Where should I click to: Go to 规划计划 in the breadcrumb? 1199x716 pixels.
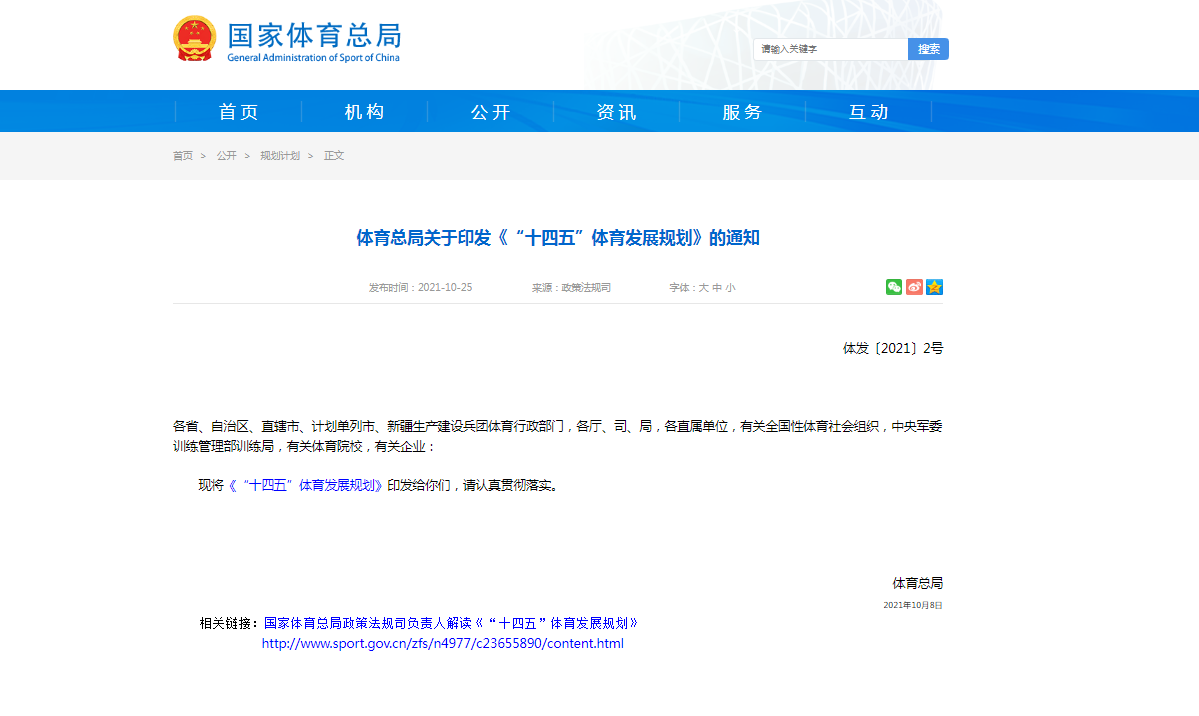(x=280, y=155)
